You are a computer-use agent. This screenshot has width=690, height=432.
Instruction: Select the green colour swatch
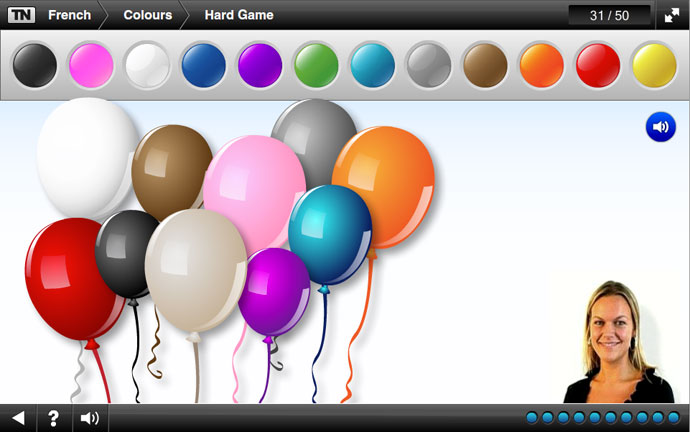tap(316, 65)
